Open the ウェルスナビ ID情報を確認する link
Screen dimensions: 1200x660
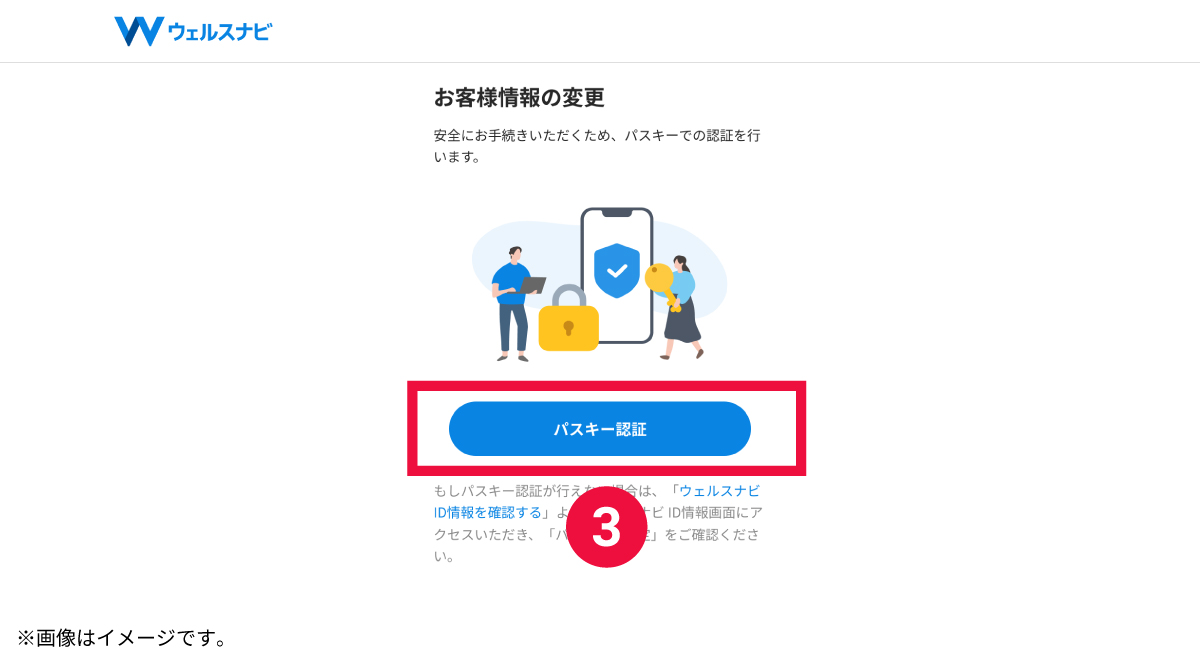tap(596, 501)
